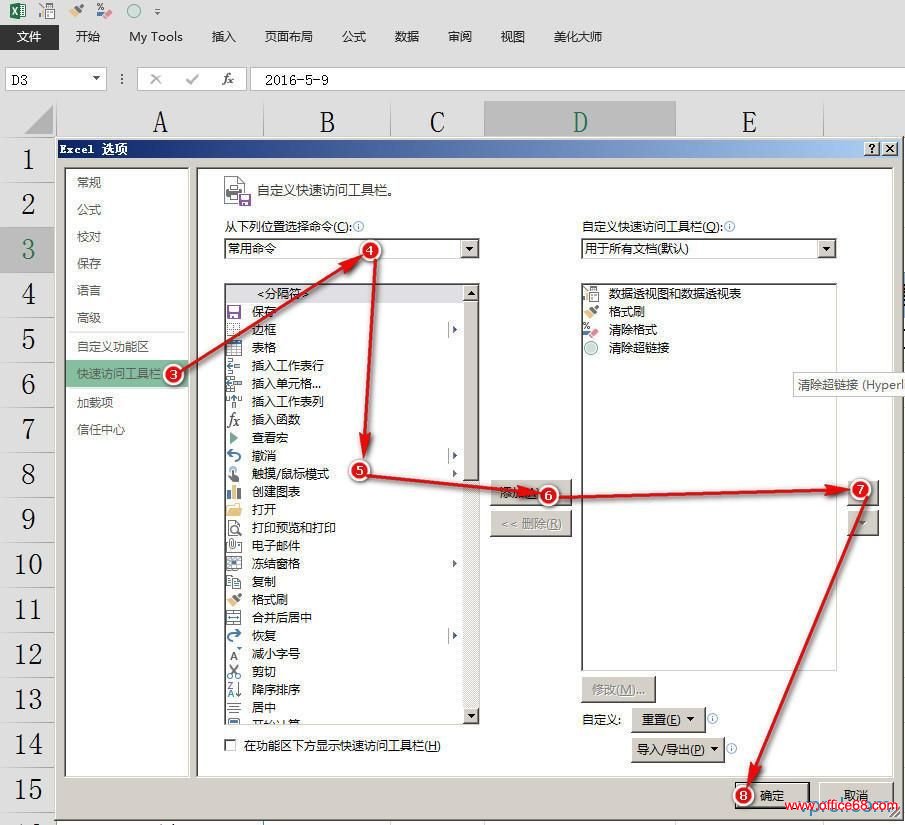Select the 插入函数 fx command icon
Image resolution: width=905 pixels, height=825 pixels.
coord(234,420)
